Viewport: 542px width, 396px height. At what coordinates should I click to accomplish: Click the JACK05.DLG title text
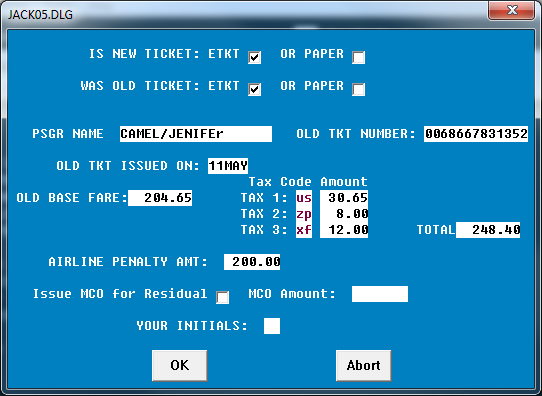(40, 15)
